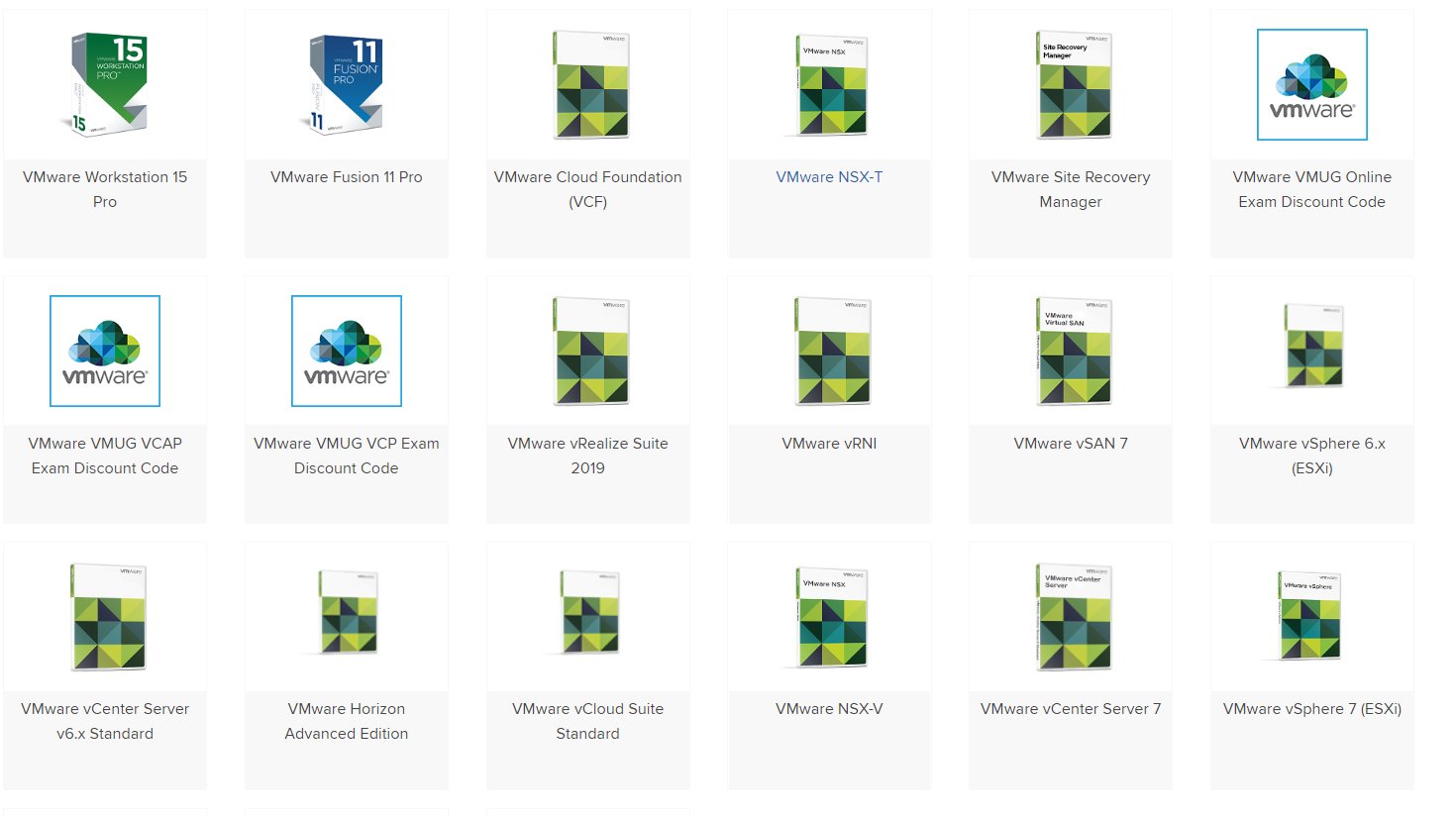Click the VMware NSX product box image
1456x817 pixels.
pyautogui.click(x=829, y=84)
